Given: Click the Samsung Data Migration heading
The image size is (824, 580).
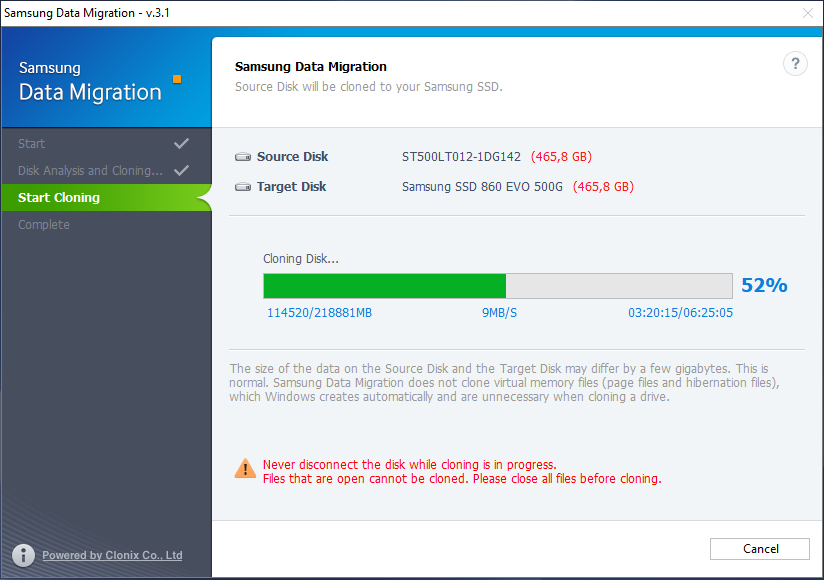Looking at the screenshot, I should (x=311, y=67).
